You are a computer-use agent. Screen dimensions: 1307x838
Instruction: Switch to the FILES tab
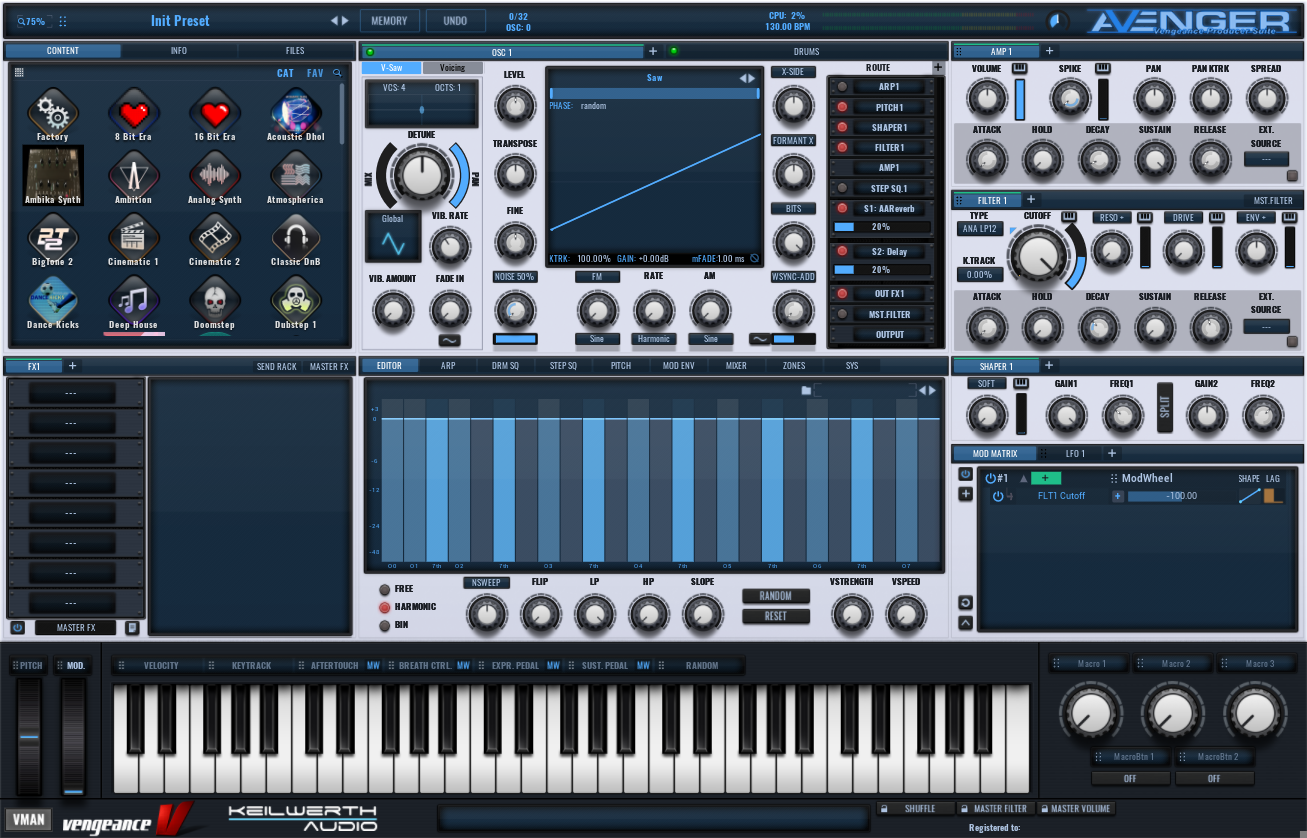[295, 51]
